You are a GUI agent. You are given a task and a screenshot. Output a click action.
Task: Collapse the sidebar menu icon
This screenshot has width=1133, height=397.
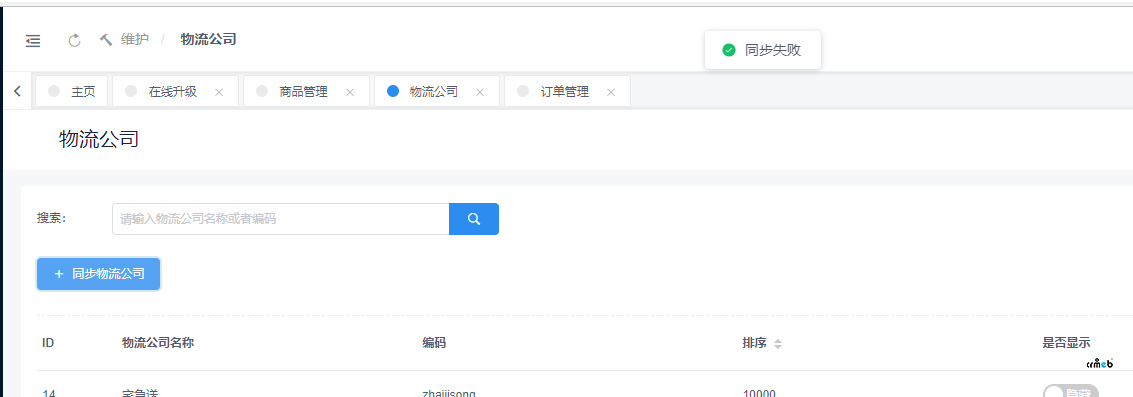pos(33,41)
